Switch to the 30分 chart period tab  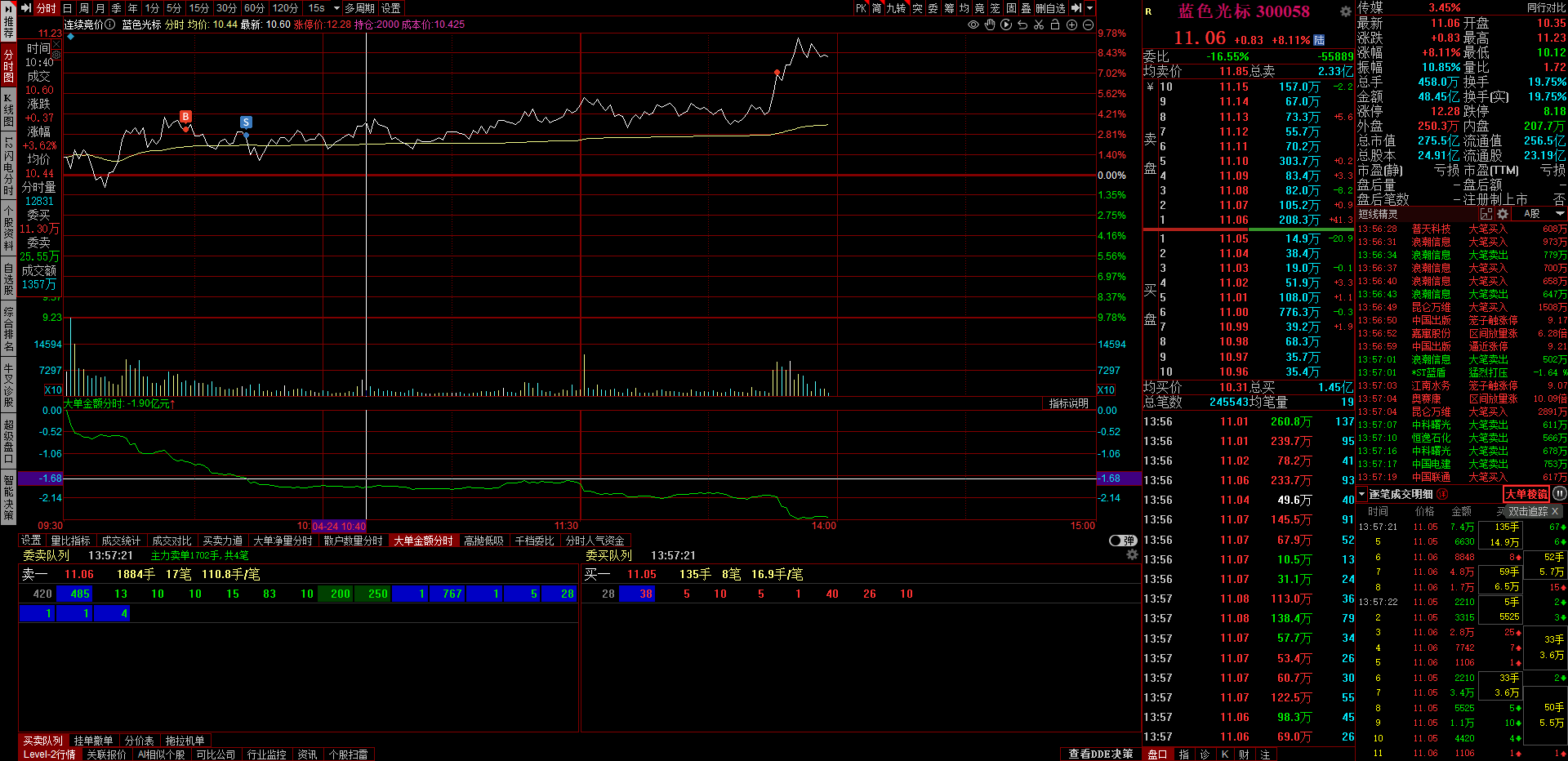[226, 8]
